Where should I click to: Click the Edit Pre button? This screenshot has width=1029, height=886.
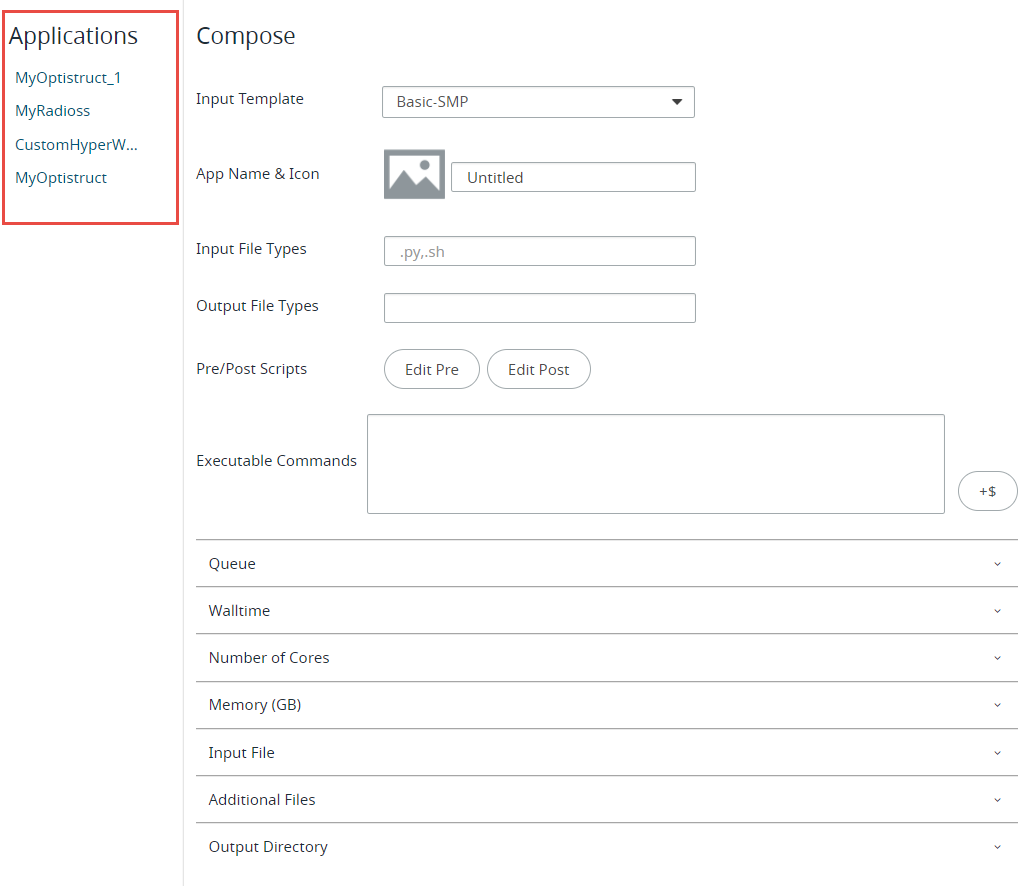(432, 369)
